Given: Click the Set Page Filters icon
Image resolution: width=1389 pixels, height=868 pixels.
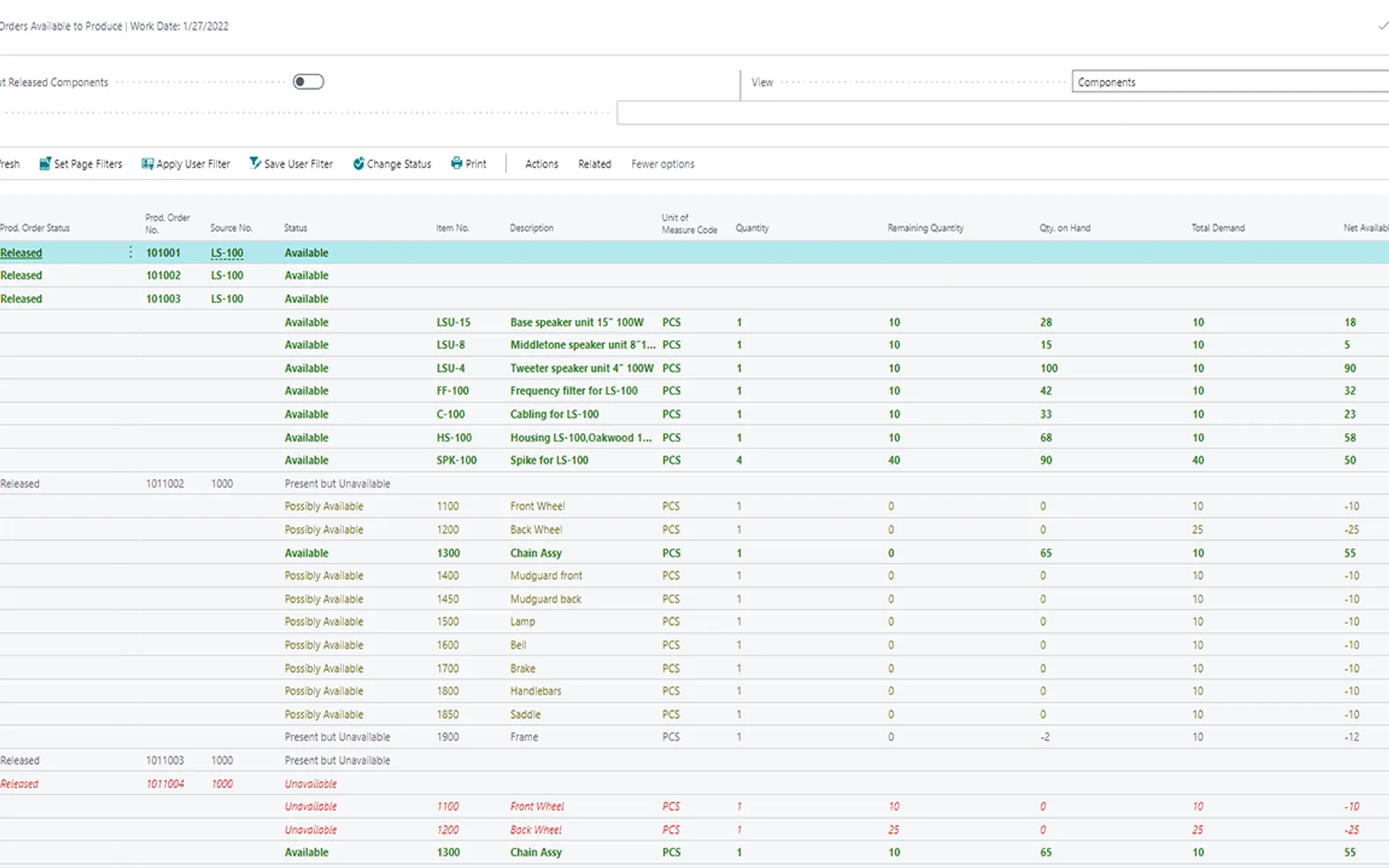Looking at the screenshot, I should click(45, 163).
